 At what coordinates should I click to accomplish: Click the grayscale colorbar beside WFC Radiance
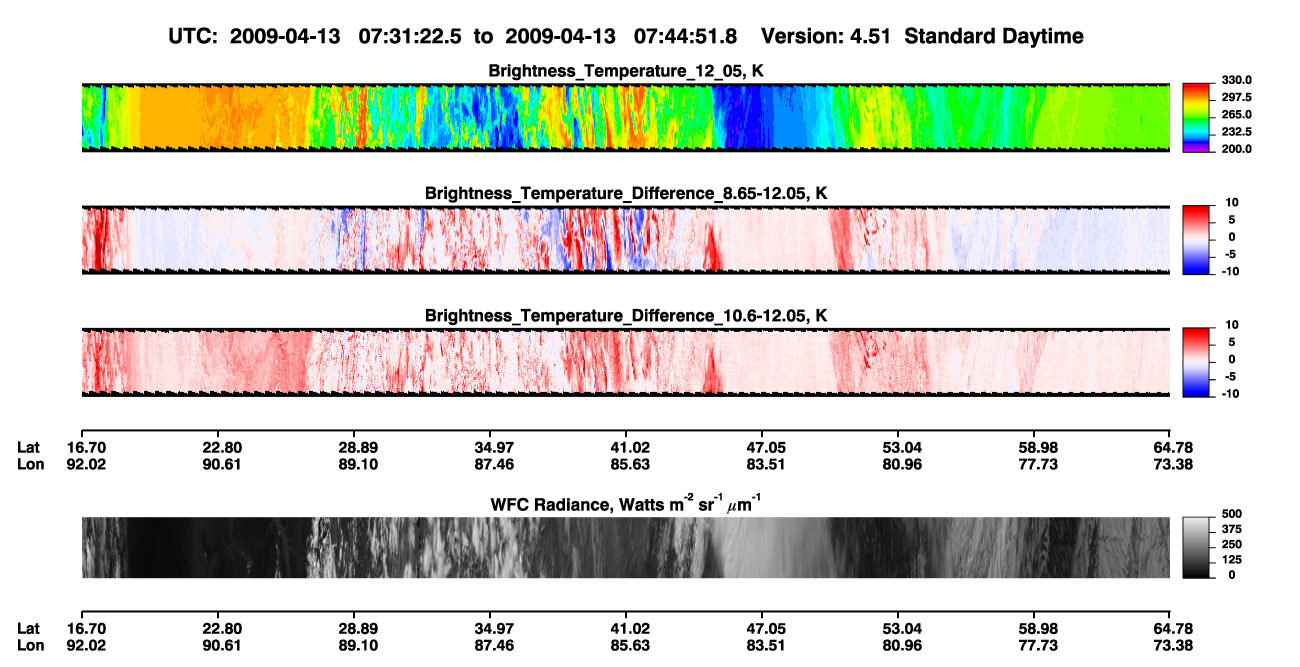(x=1197, y=547)
